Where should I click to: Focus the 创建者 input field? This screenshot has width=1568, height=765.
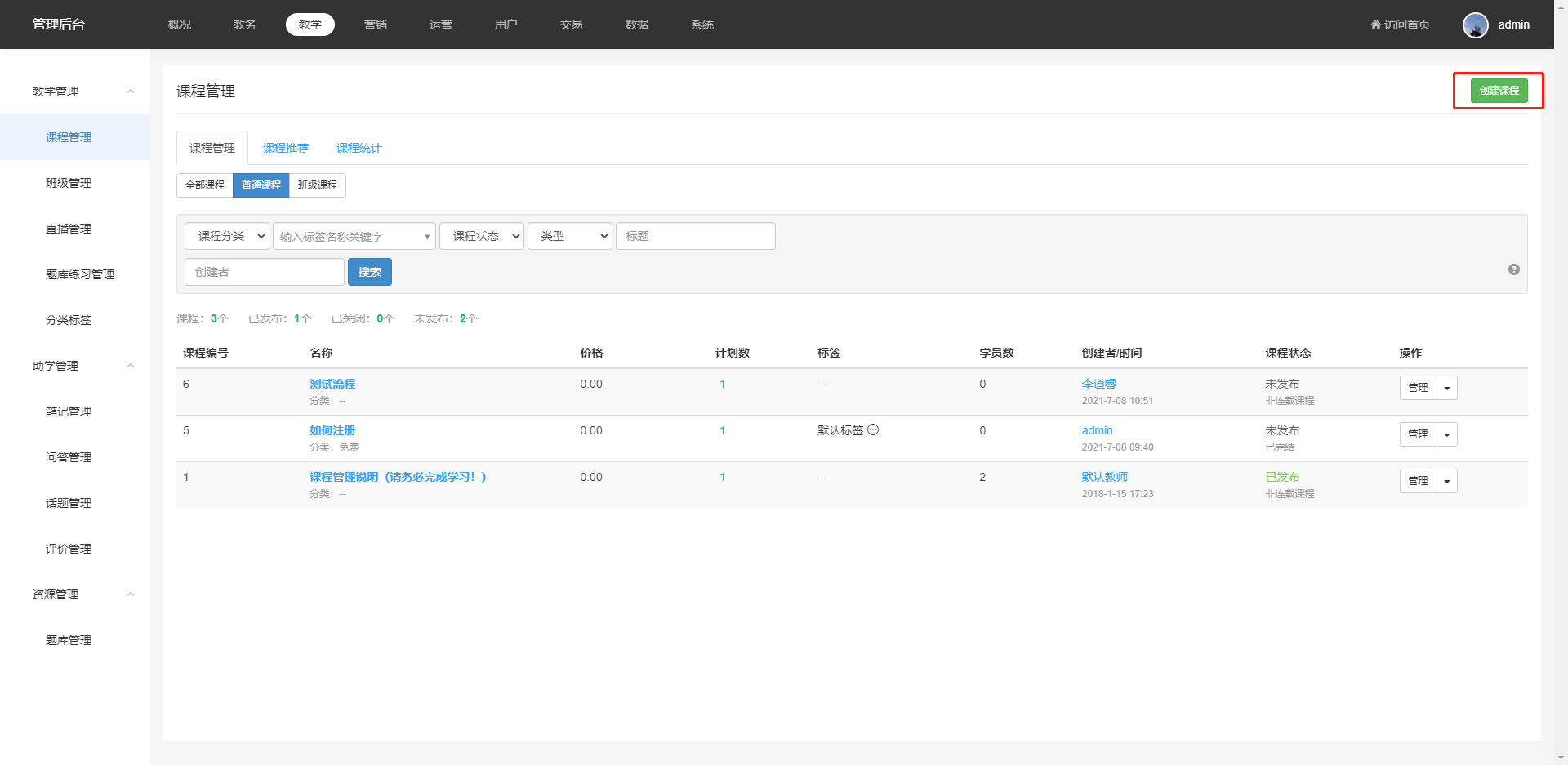point(264,272)
